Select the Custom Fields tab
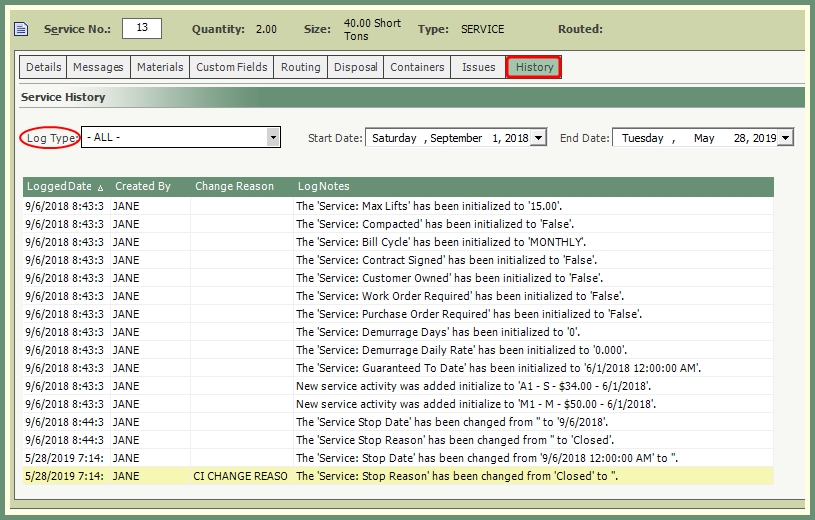 coord(231,67)
